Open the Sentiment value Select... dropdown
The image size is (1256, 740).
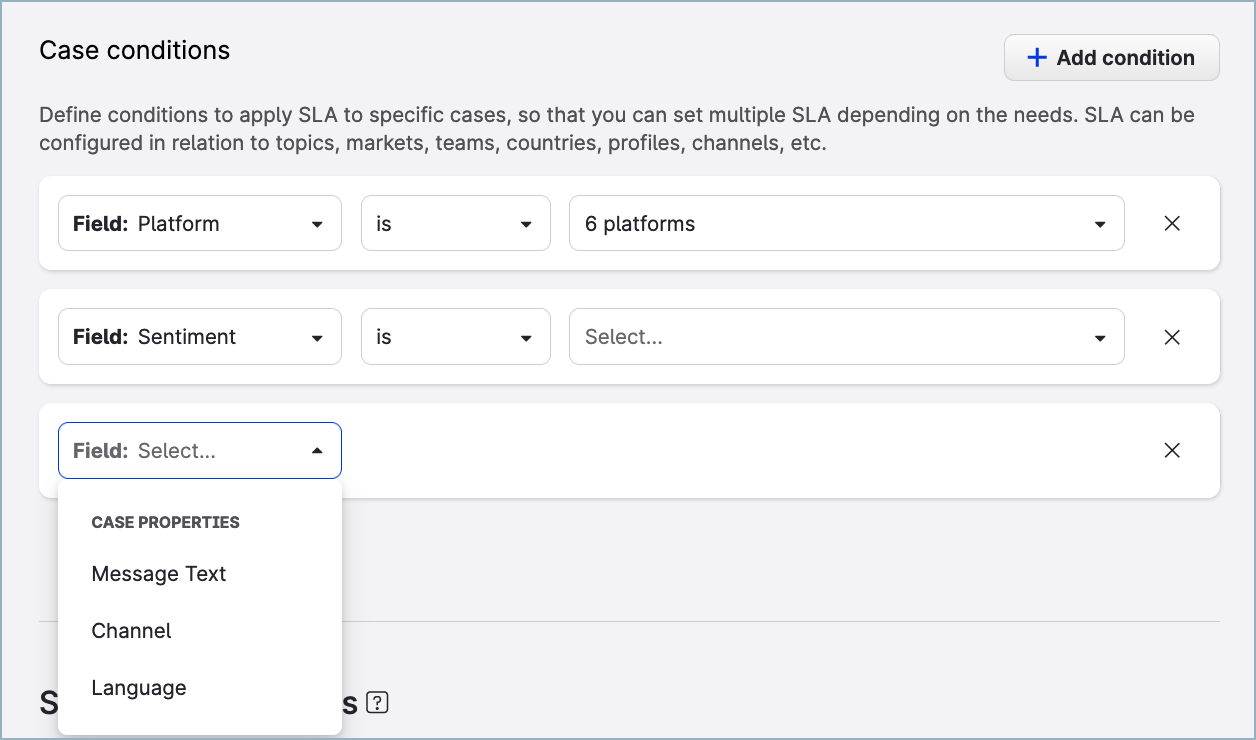[845, 337]
